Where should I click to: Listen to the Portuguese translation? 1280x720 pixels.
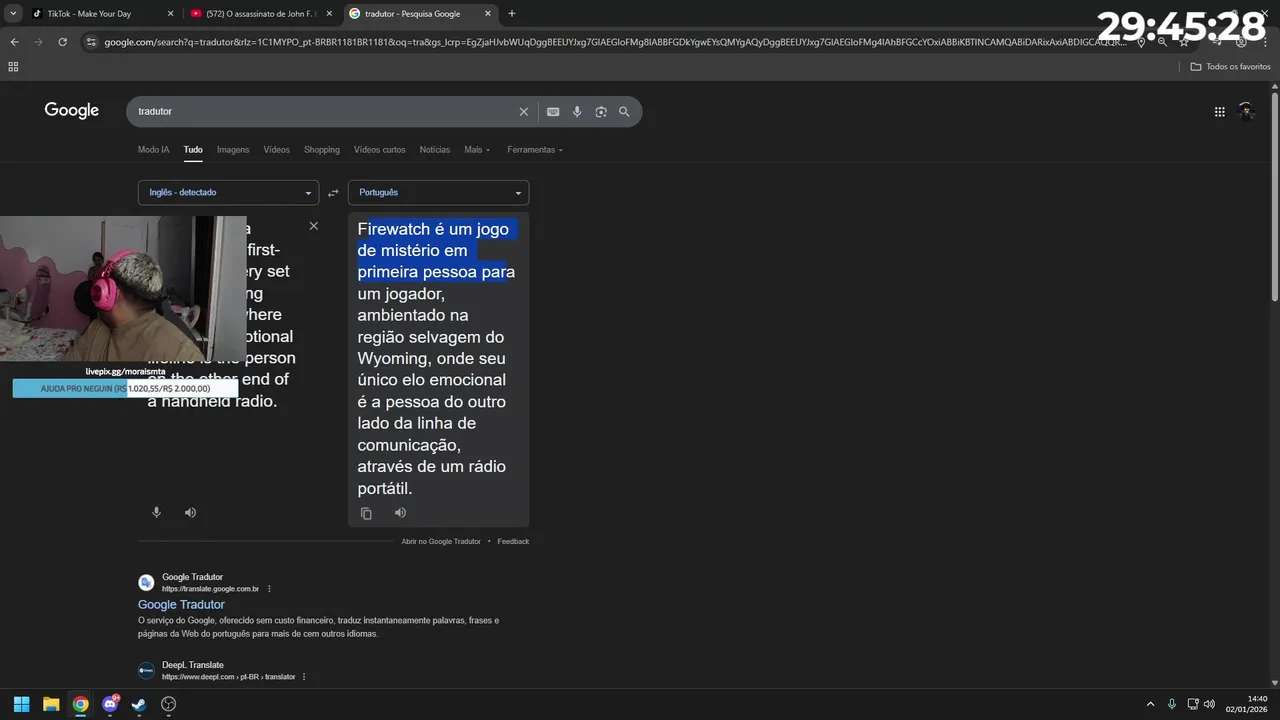click(400, 513)
